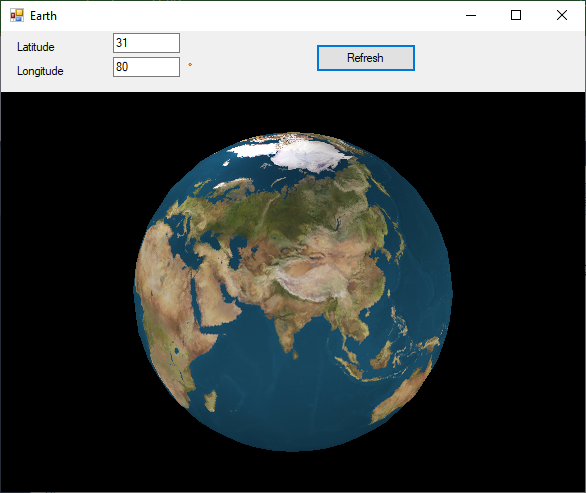Click the Refresh button
The width and height of the screenshot is (586, 493).
366,58
